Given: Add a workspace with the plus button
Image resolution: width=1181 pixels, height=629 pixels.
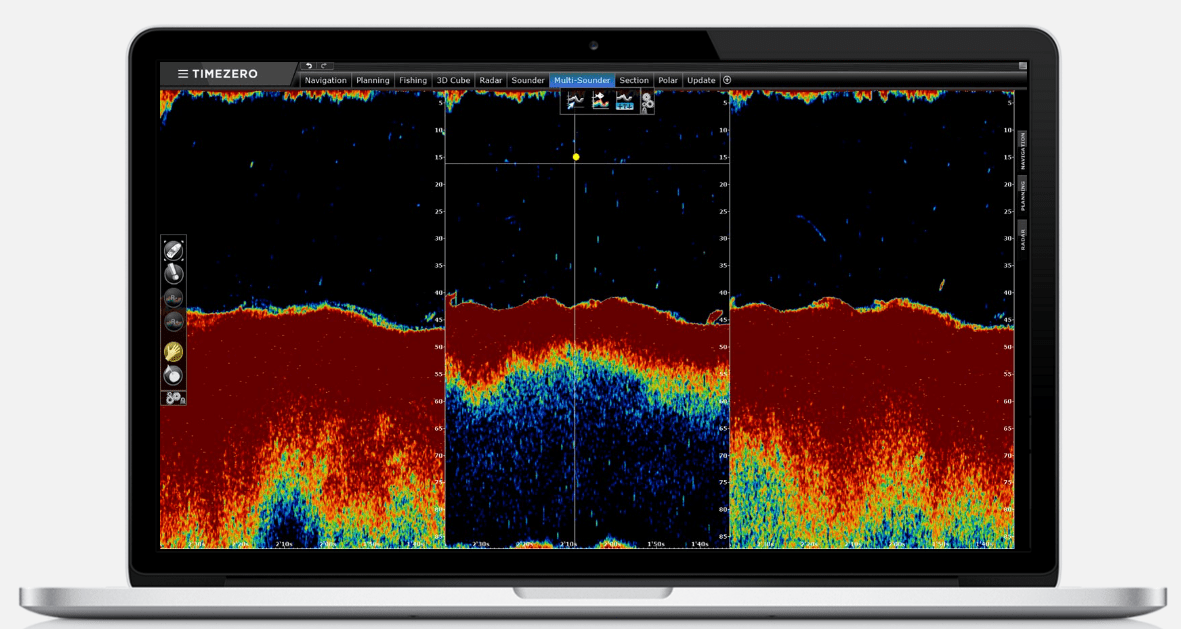Looking at the screenshot, I should 727,80.
